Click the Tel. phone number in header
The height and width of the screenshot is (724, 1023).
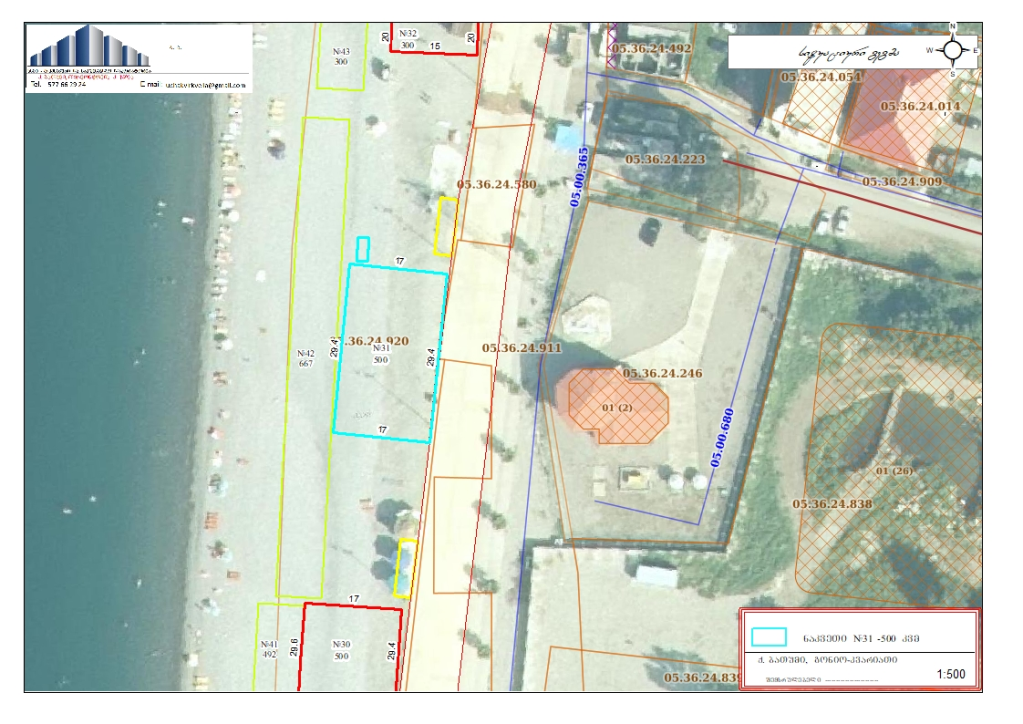coord(58,84)
